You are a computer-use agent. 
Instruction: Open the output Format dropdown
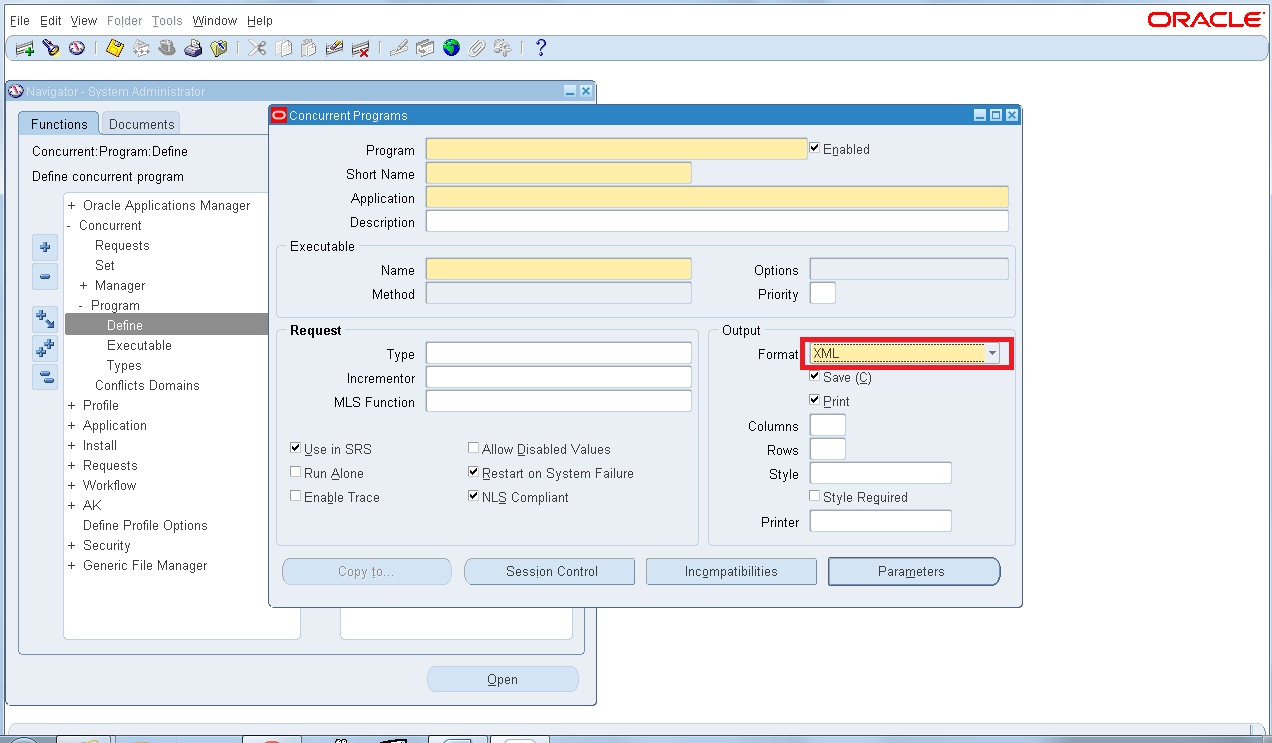[992, 353]
